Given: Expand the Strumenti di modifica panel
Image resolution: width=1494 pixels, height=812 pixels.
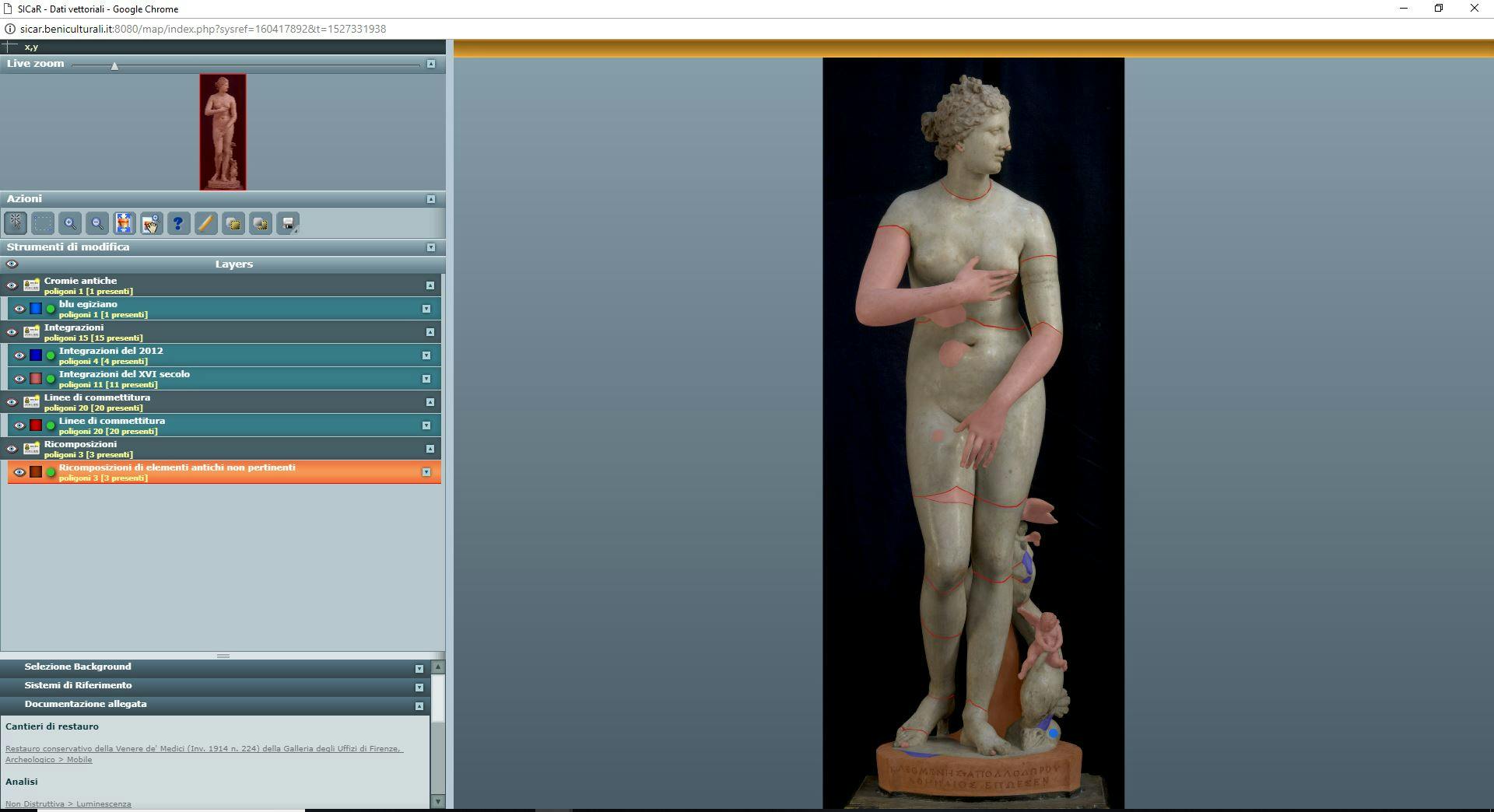Looking at the screenshot, I should [431, 247].
